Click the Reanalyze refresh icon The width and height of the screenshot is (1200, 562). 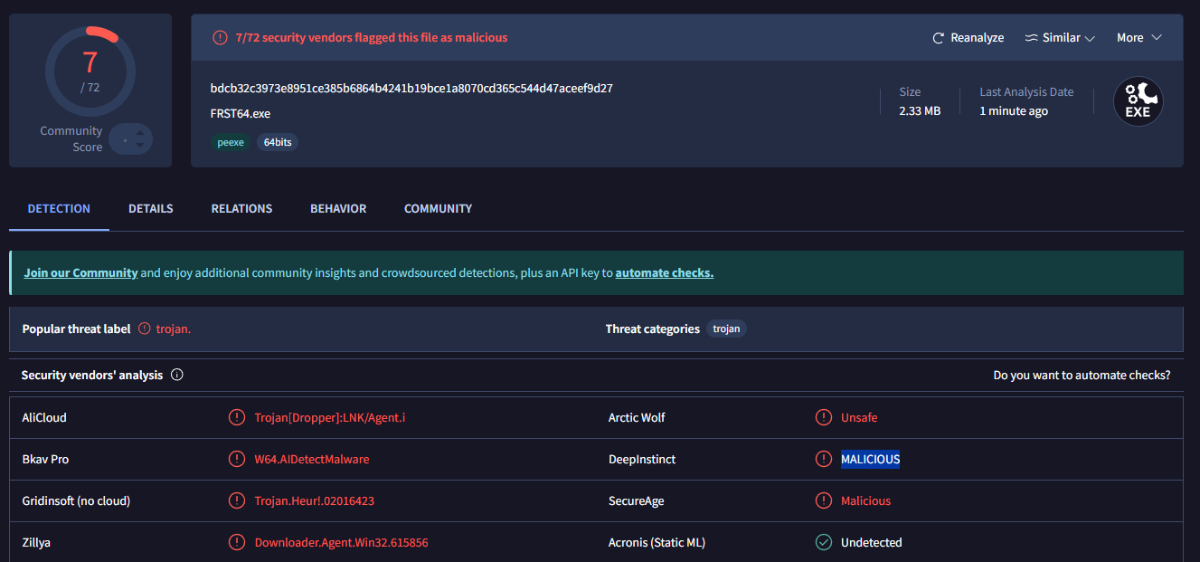pos(938,38)
